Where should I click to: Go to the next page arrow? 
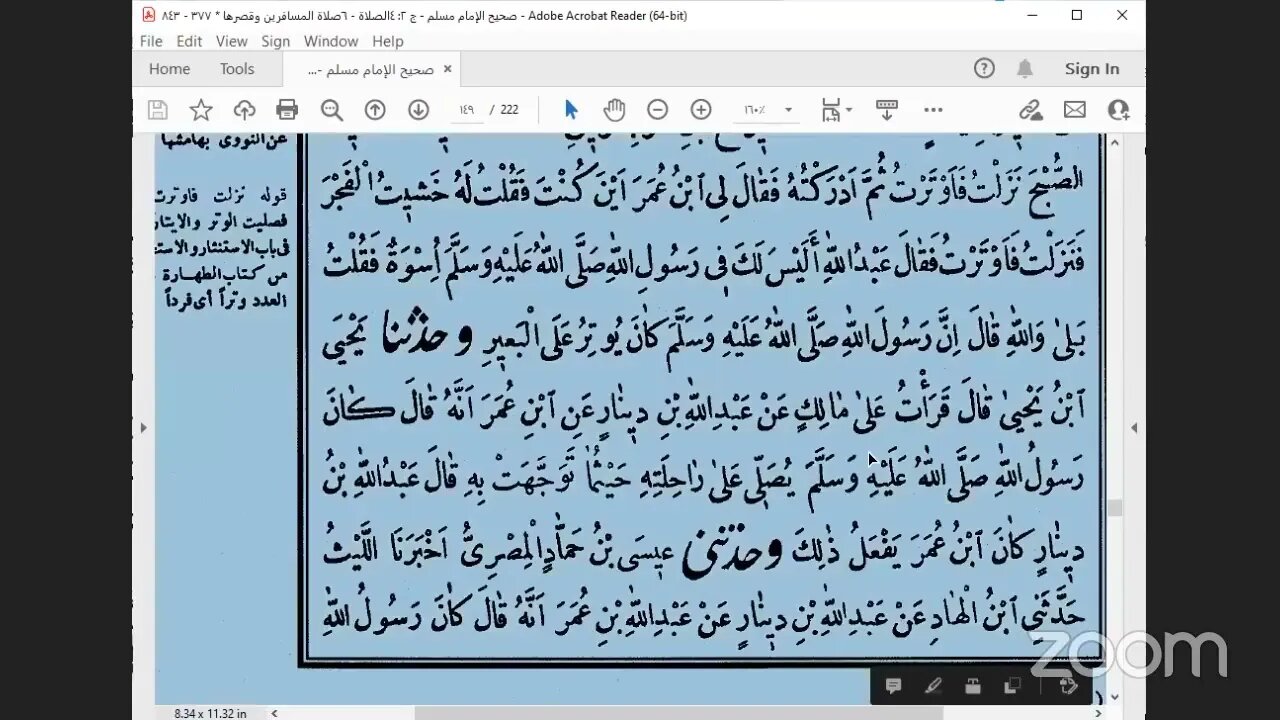(418, 110)
